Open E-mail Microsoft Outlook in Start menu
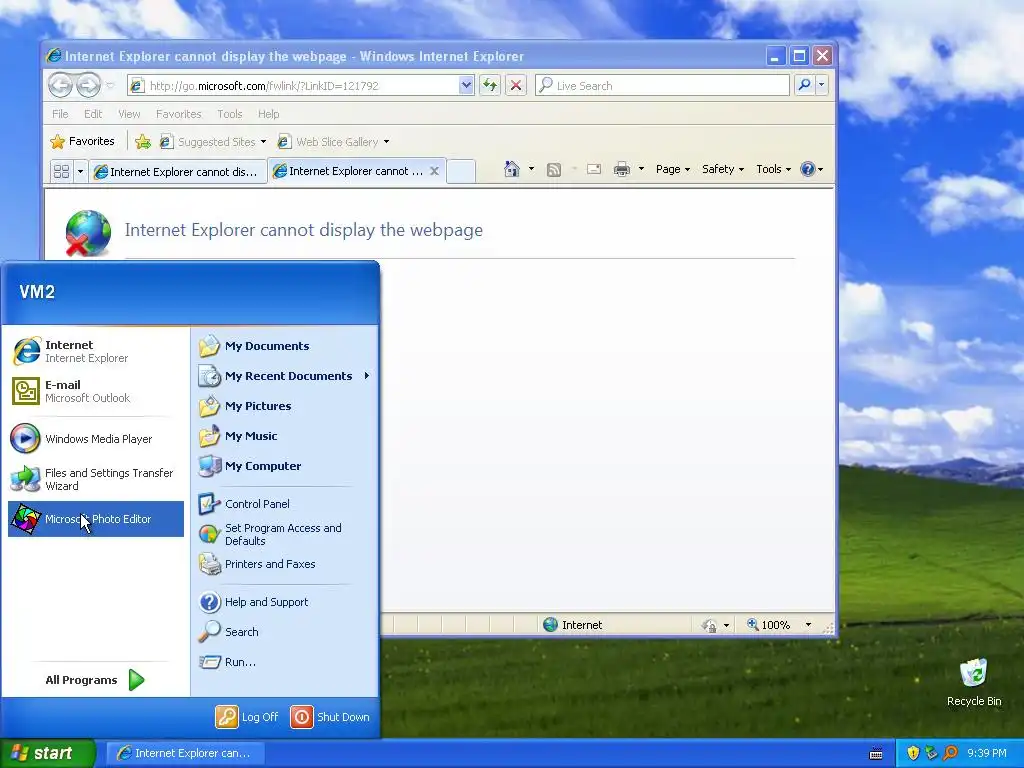This screenshot has width=1024, height=768. (95, 391)
